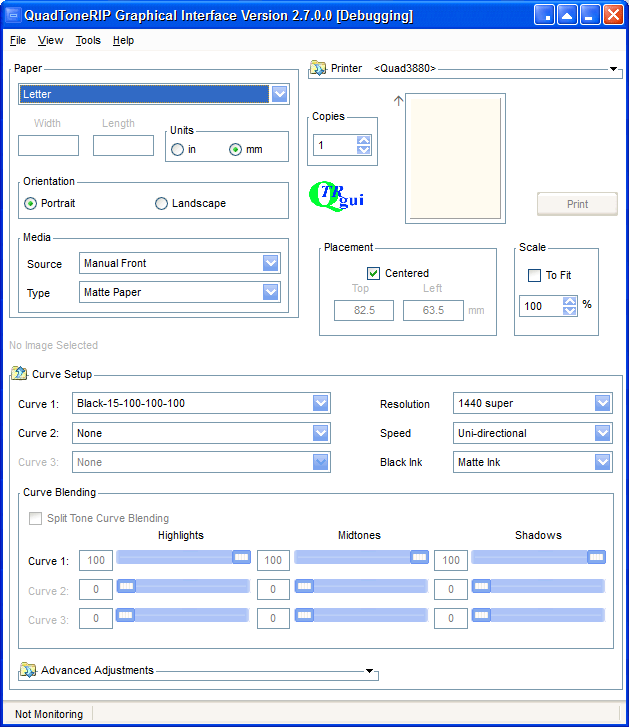Increase the Copies count with up arrow
629x727 pixels.
(364, 140)
